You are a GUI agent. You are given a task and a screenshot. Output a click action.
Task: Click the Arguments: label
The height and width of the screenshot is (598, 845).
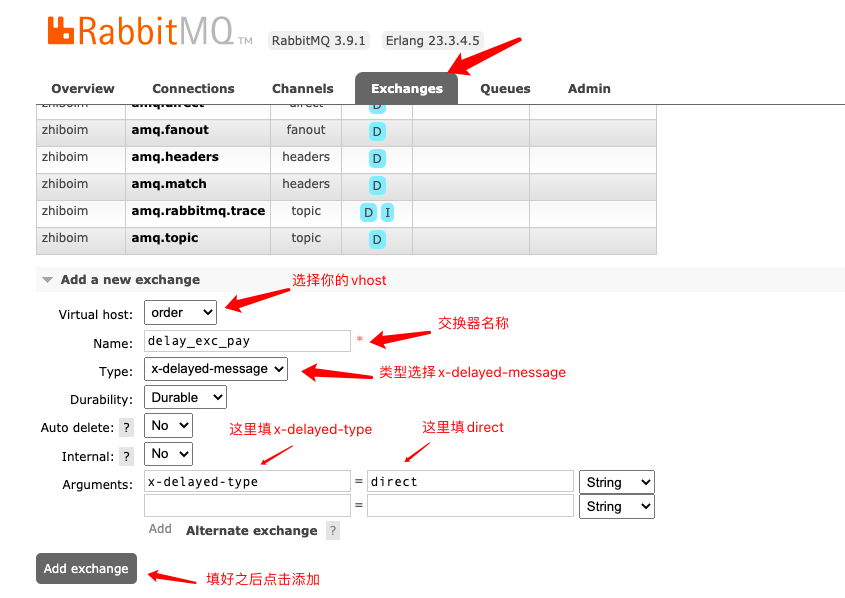coord(98,484)
